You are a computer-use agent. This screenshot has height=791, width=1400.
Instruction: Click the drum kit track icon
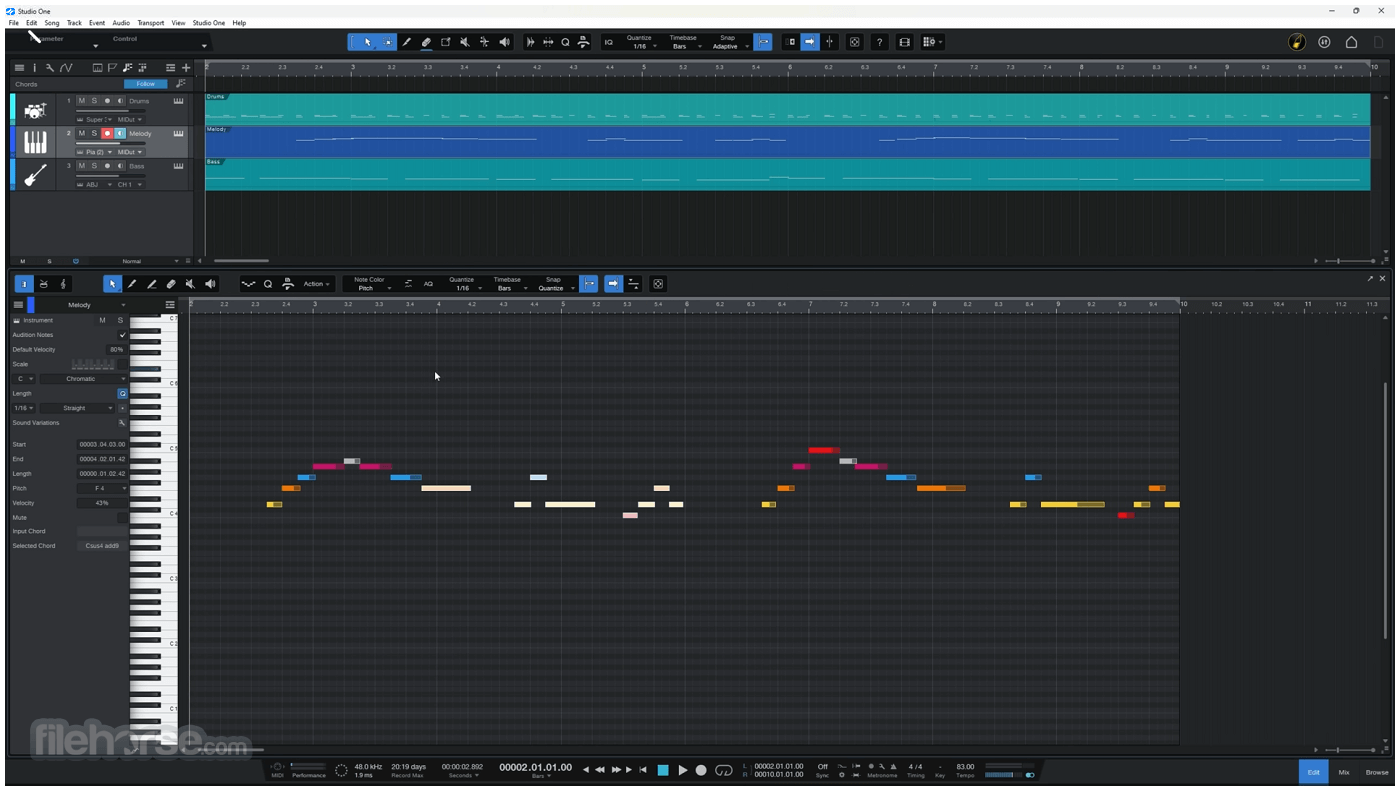35,110
